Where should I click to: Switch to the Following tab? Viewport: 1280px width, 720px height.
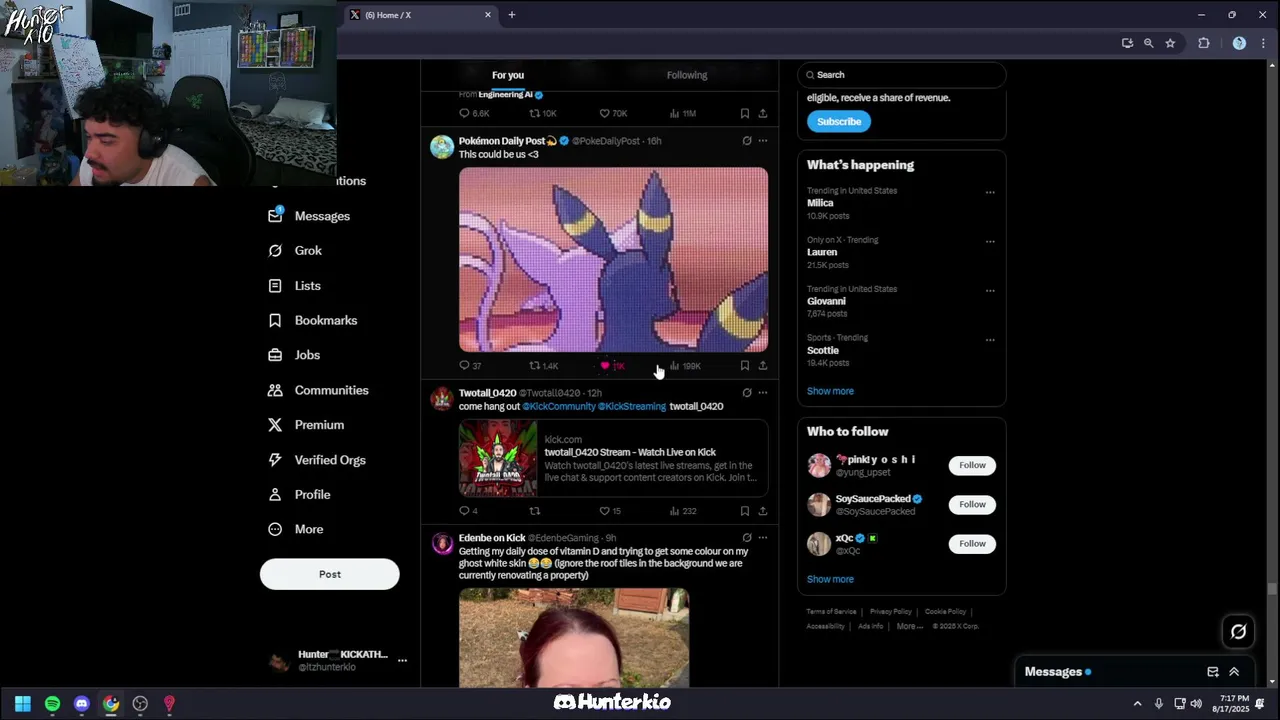[687, 75]
